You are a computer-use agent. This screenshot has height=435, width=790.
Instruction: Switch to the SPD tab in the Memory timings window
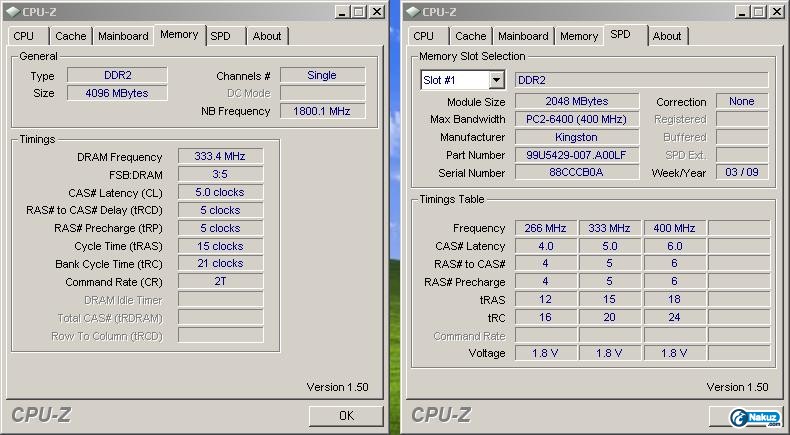coord(220,36)
